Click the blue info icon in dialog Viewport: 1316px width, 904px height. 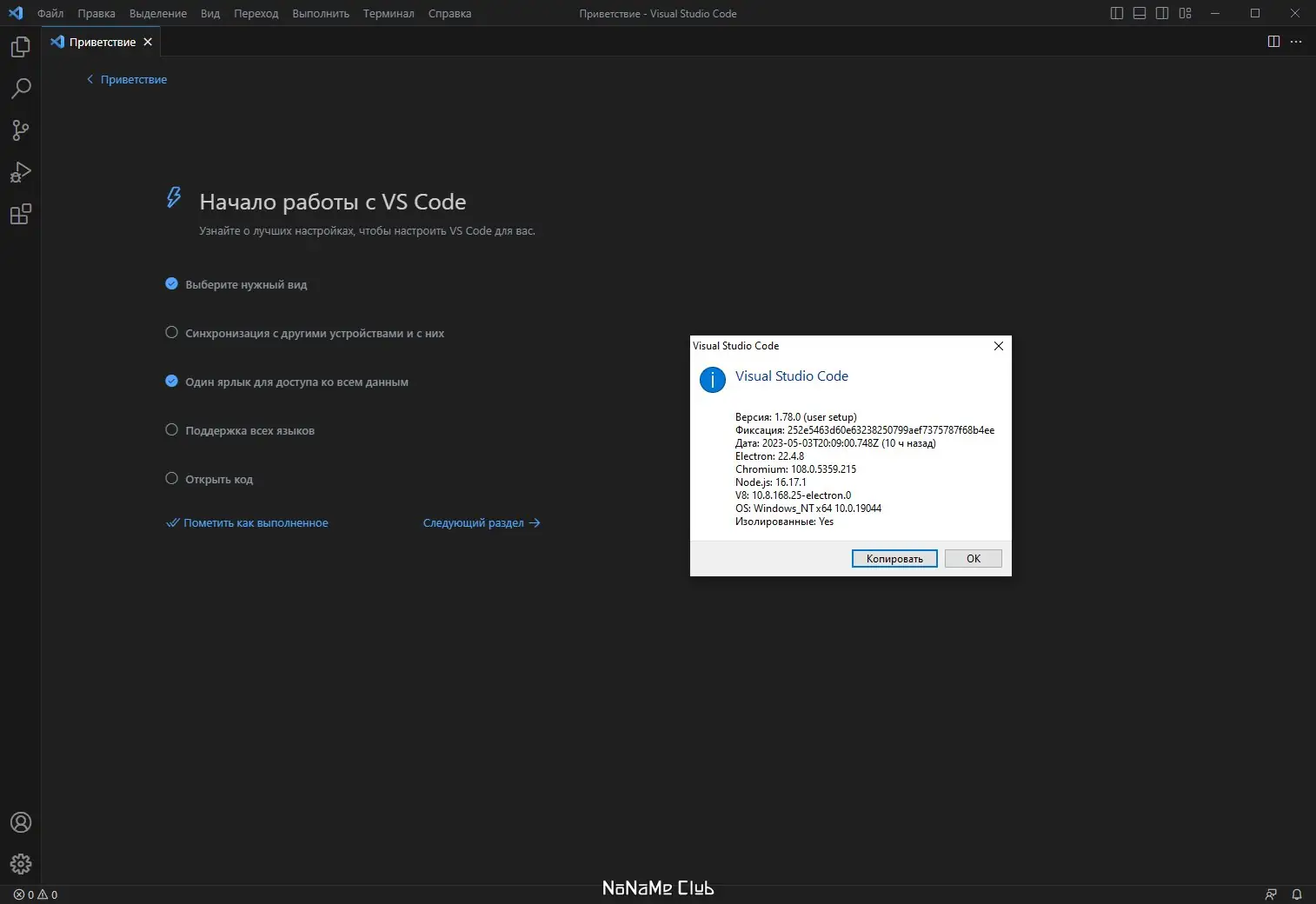[x=713, y=380]
